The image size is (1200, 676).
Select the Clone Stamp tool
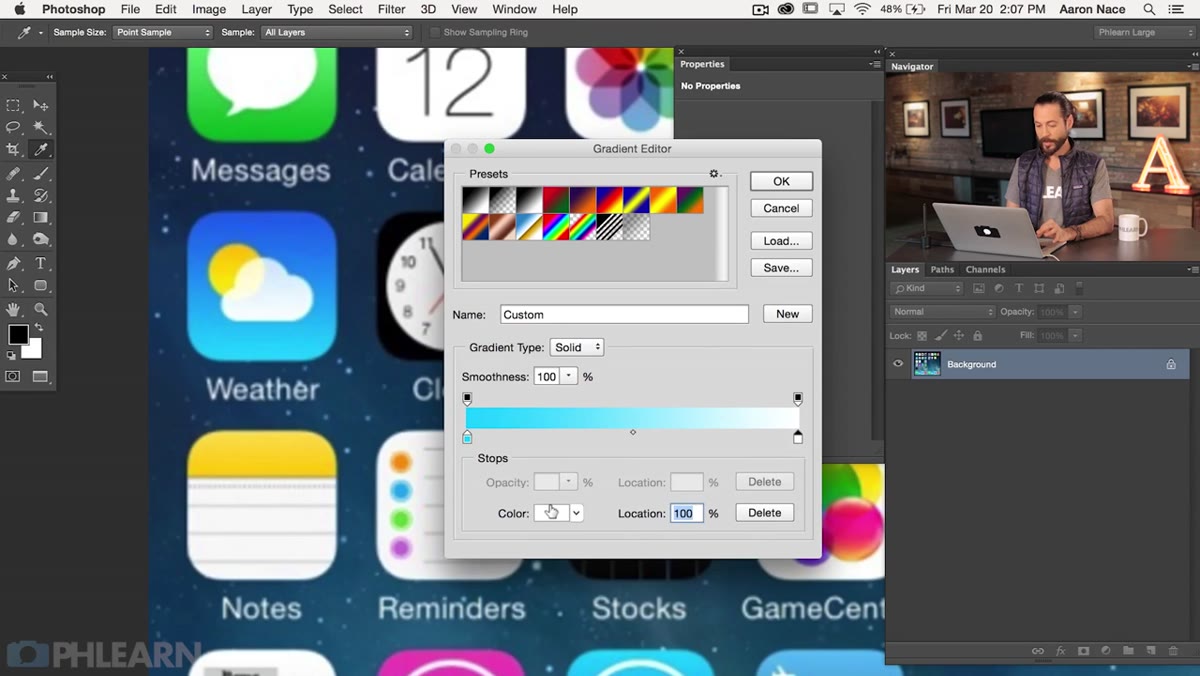pos(13,195)
